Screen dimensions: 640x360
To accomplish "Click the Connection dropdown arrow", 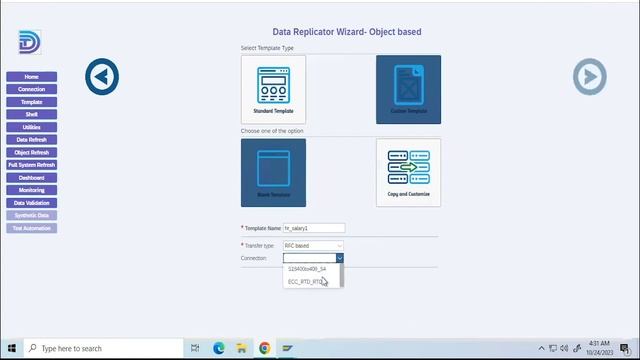I will (x=340, y=258).
